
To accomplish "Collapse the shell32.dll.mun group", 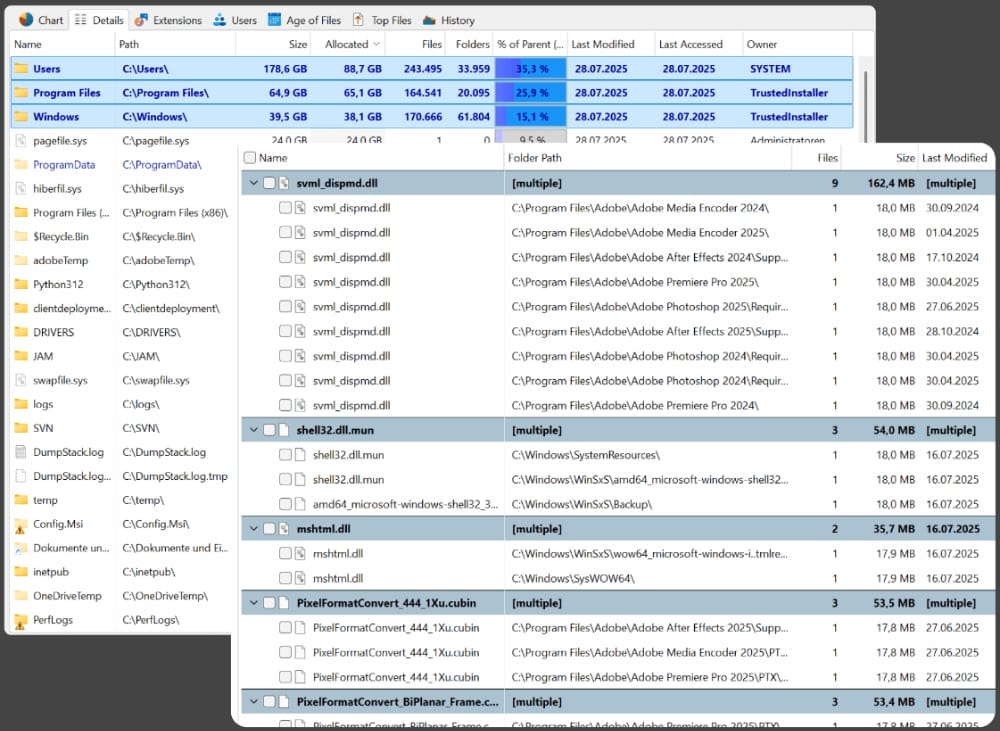I will point(253,430).
